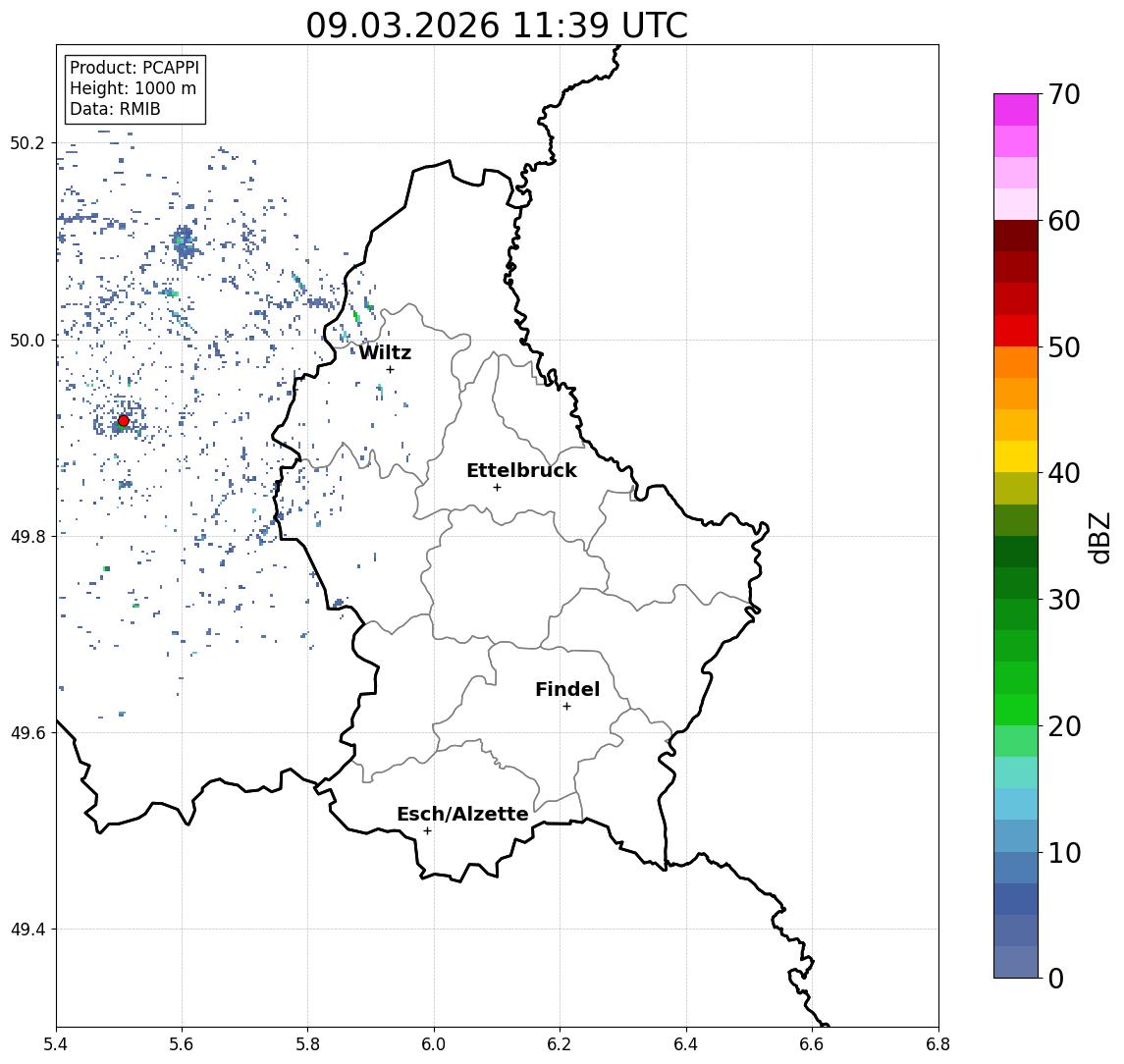1124x1064 pixels.
Task: Click the 40 tick on the colorbar
Action: [x=1064, y=473]
